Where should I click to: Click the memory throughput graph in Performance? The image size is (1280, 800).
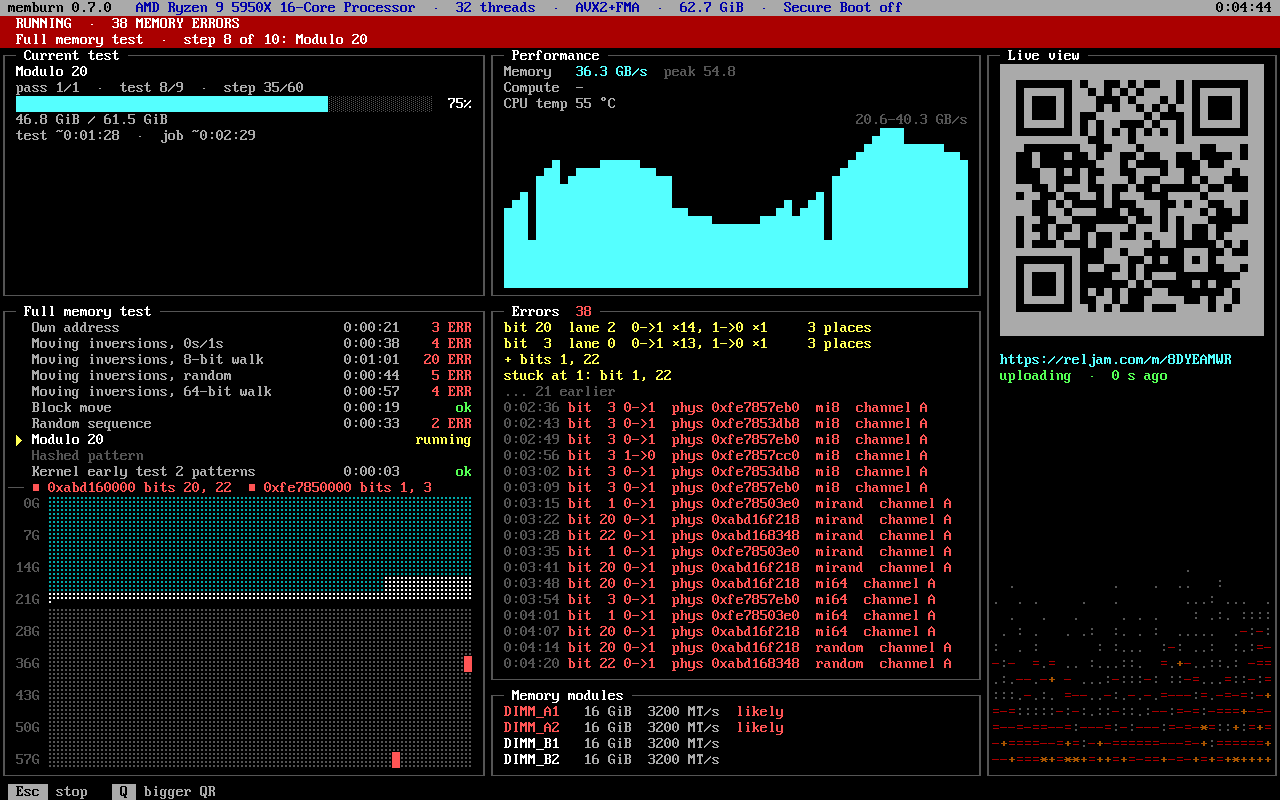736,208
